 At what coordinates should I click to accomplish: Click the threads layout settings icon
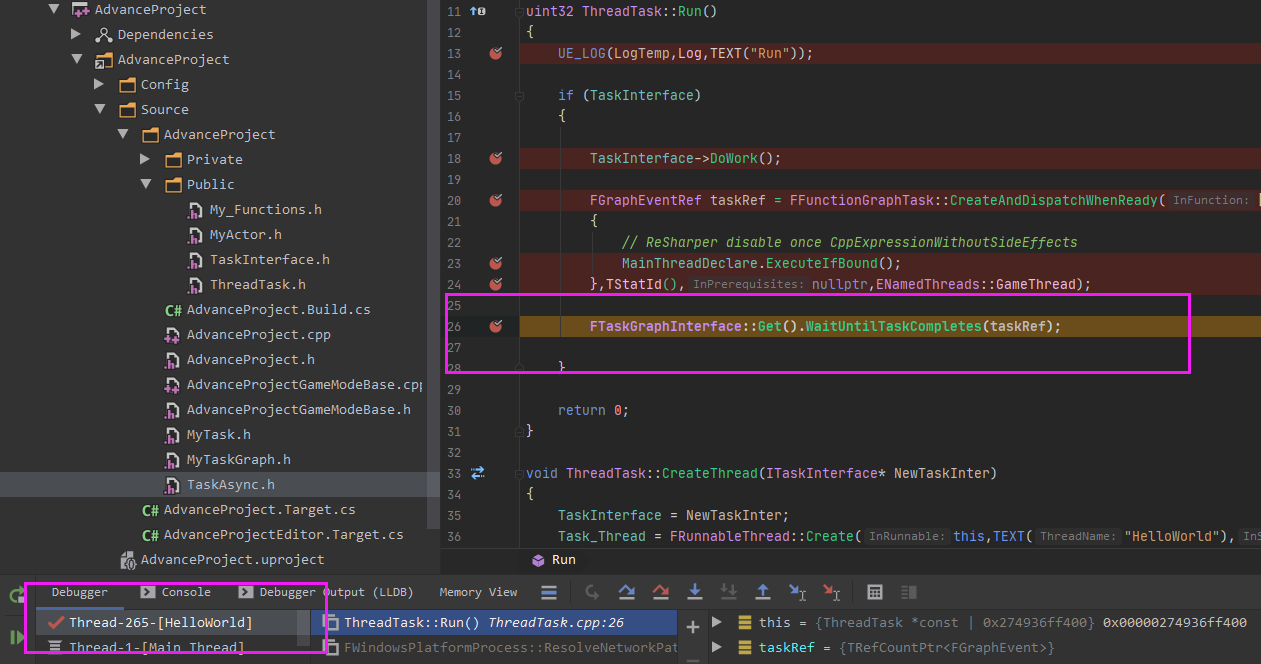(549, 592)
